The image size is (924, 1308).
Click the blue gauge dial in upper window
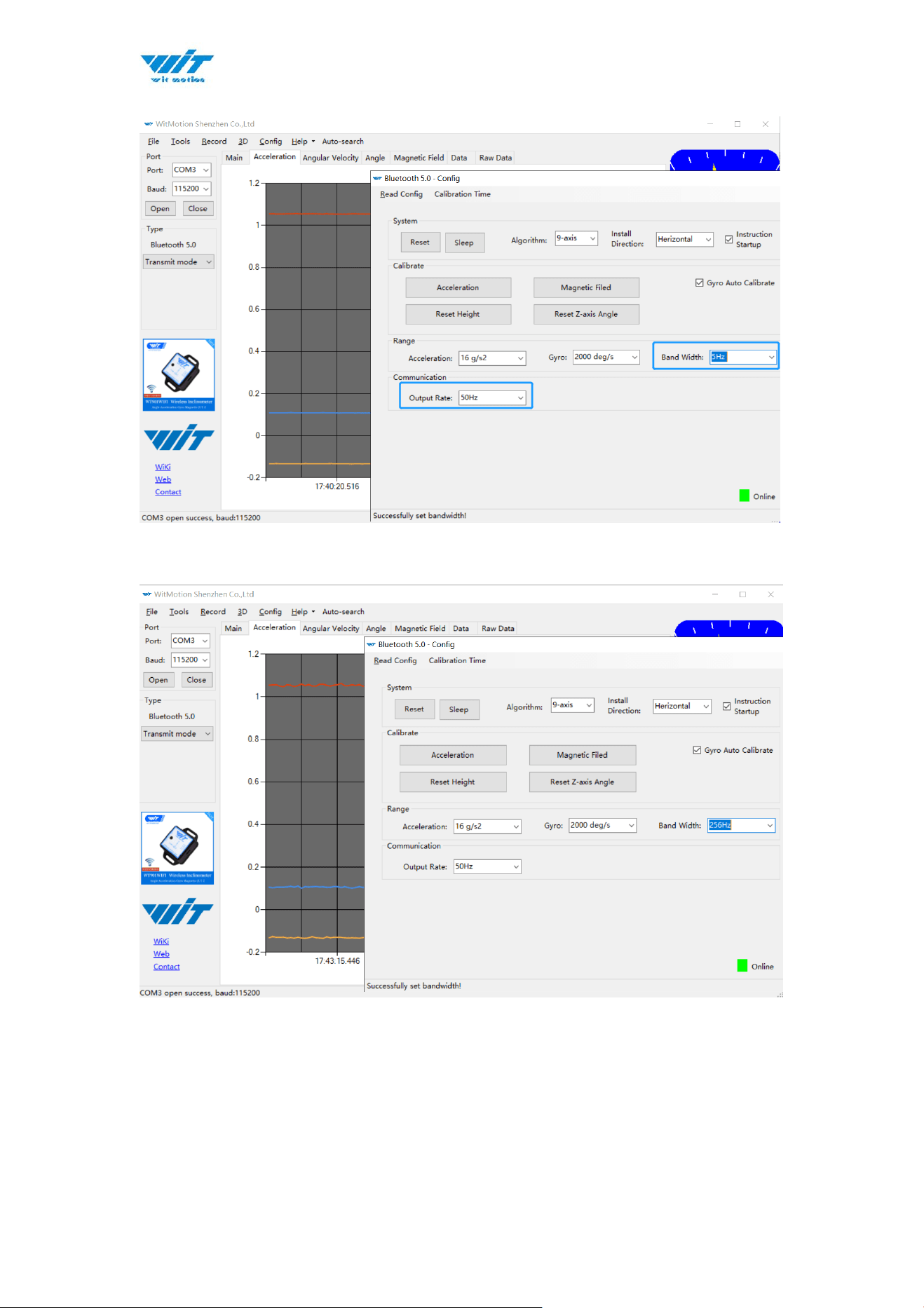[725, 161]
